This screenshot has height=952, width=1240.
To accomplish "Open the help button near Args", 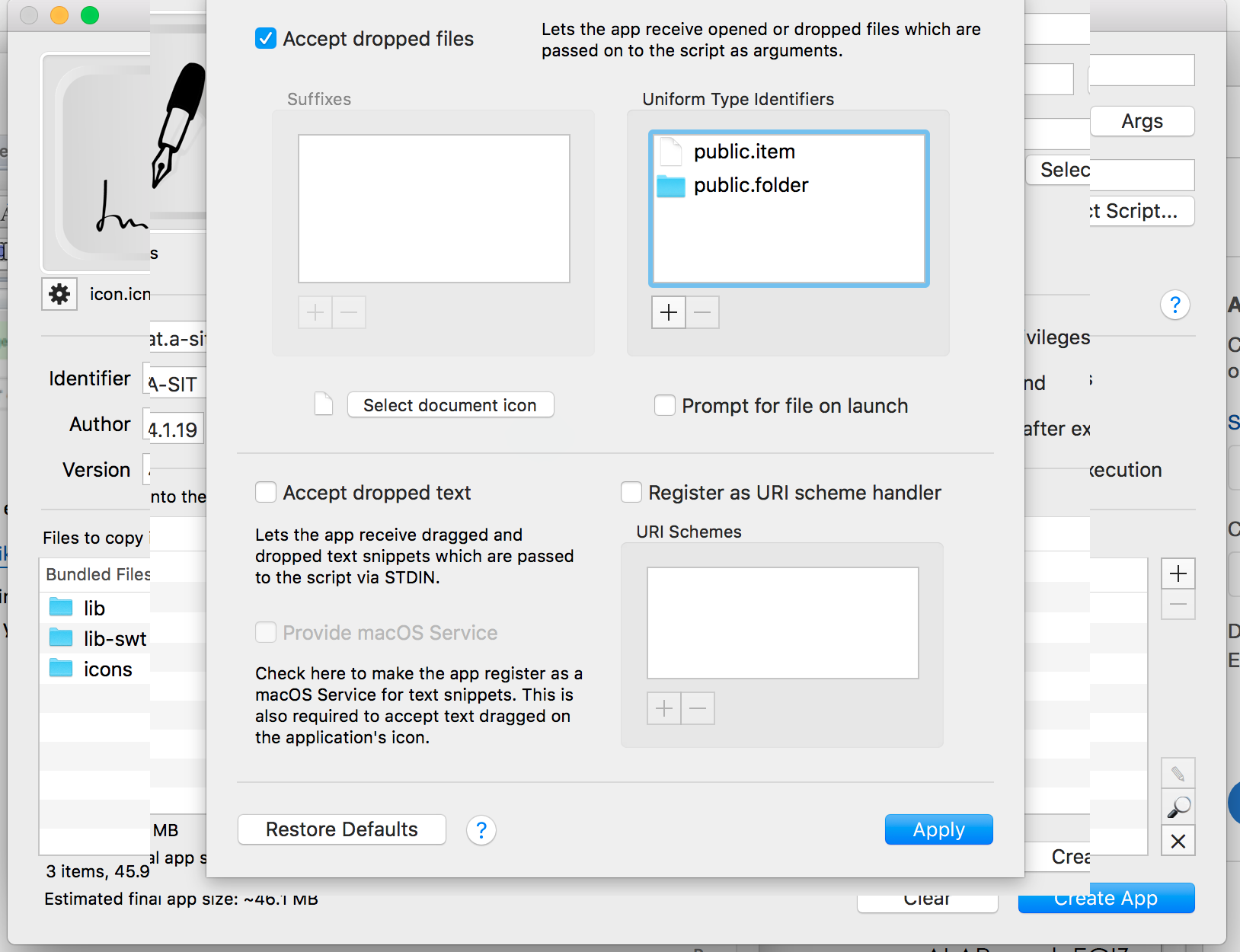I will pos(1175,305).
